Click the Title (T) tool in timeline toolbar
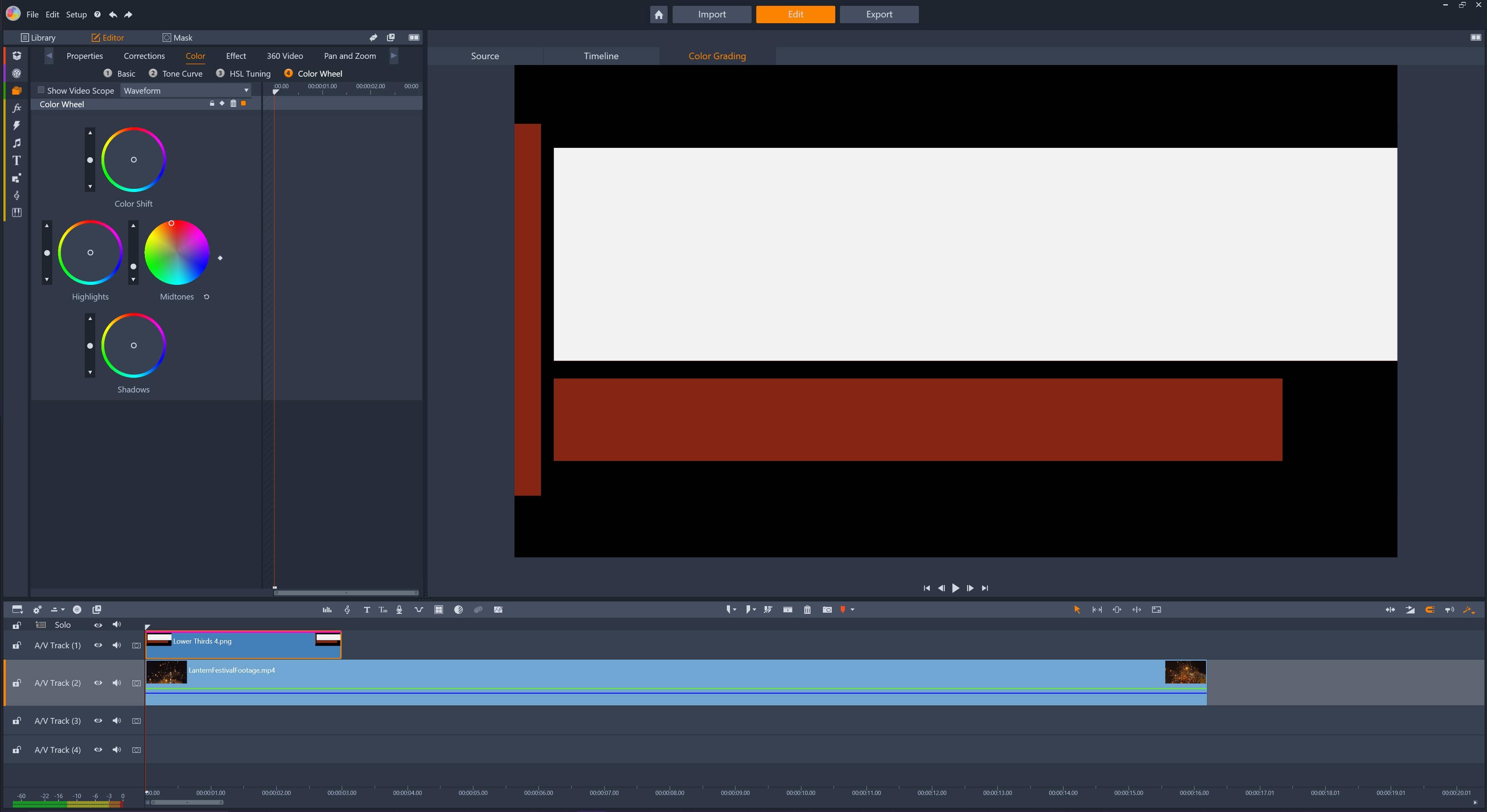This screenshot has height=812, width=1487. (367, 610)
